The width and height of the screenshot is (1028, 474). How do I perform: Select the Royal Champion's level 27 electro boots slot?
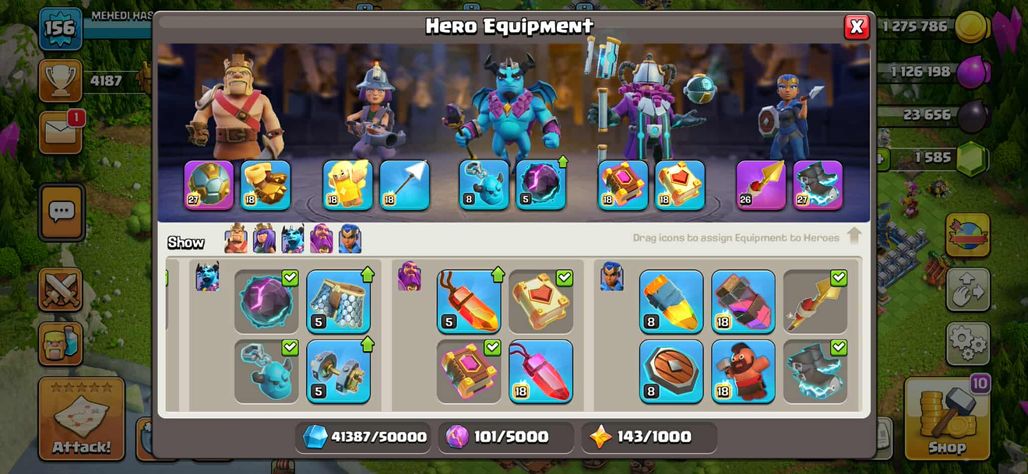tap(818, 185)
